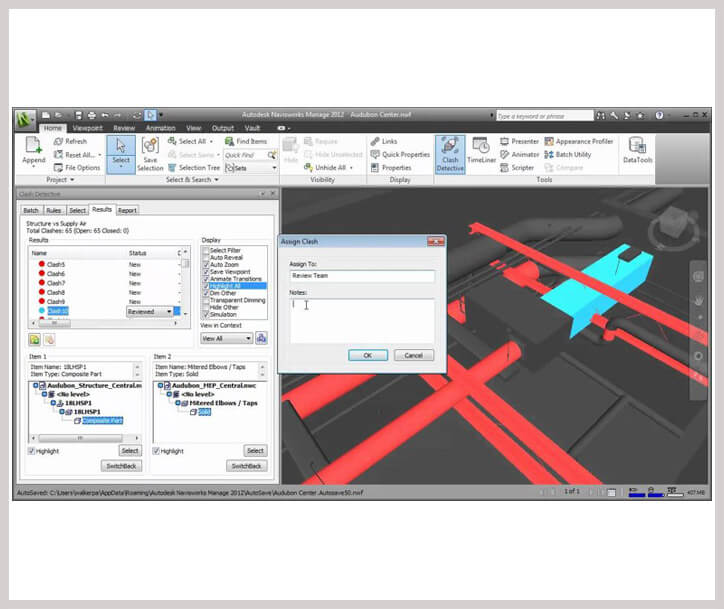
Task: Open the Properties panel icon
Action: 375,168
